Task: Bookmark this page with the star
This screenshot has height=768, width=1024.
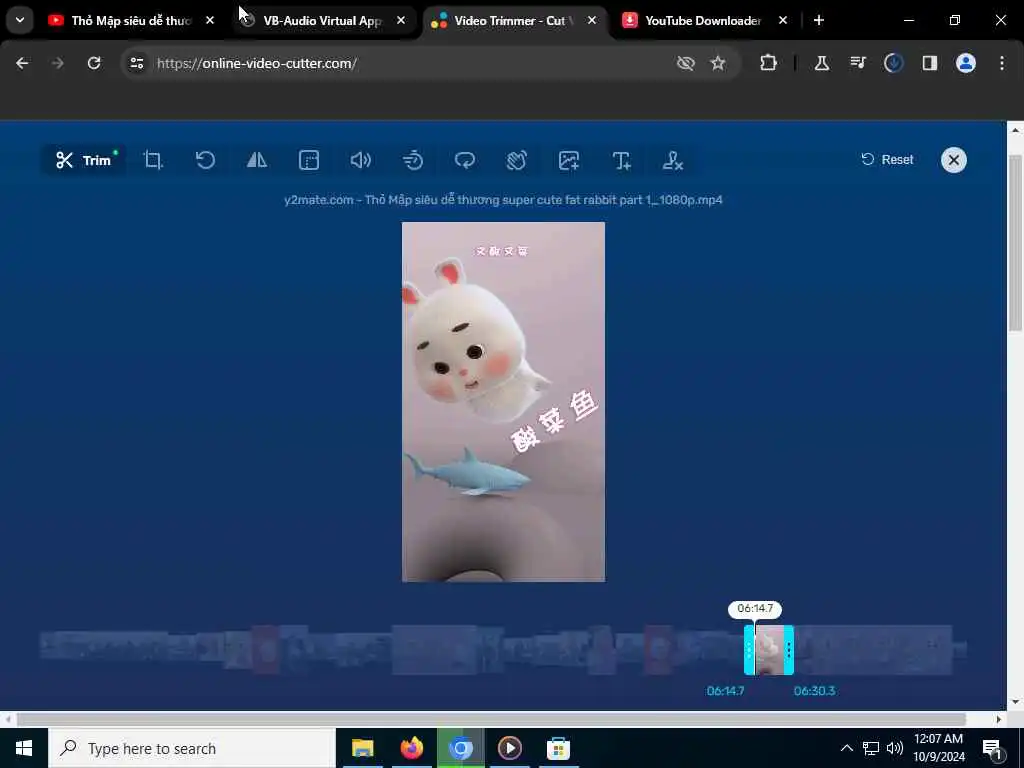Action: (x=718, y=63)
